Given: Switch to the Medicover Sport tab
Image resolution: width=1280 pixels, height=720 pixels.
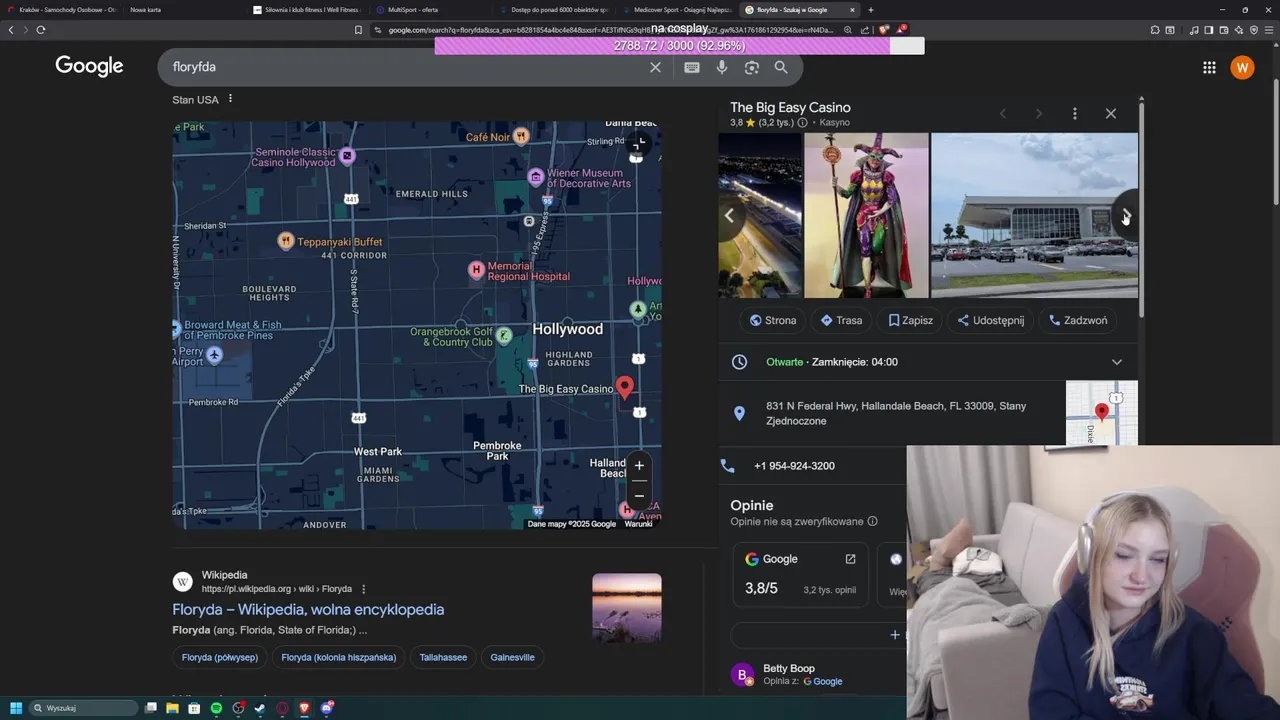Looking at the screenshot, I should click(x=675, y=10).
